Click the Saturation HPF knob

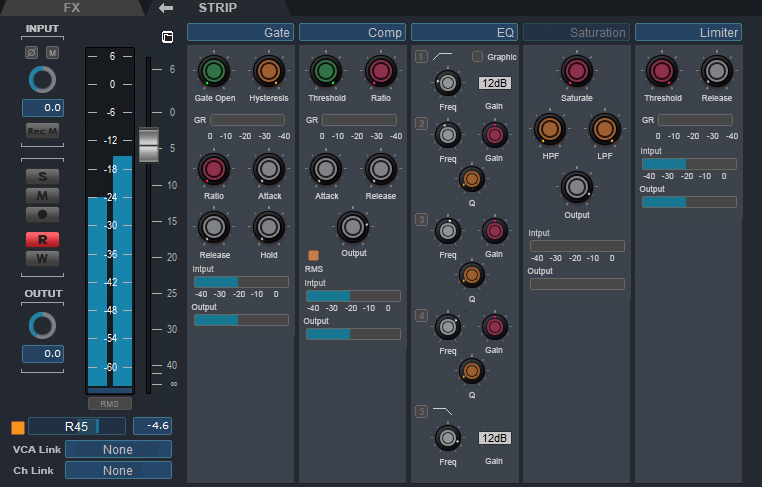pyautogui.click(x=548, y=128)
